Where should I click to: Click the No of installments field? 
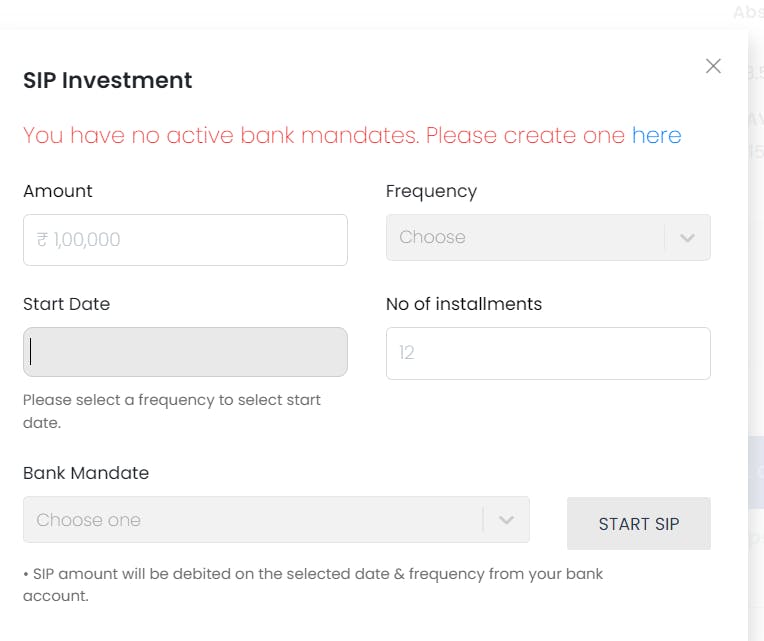548,353
